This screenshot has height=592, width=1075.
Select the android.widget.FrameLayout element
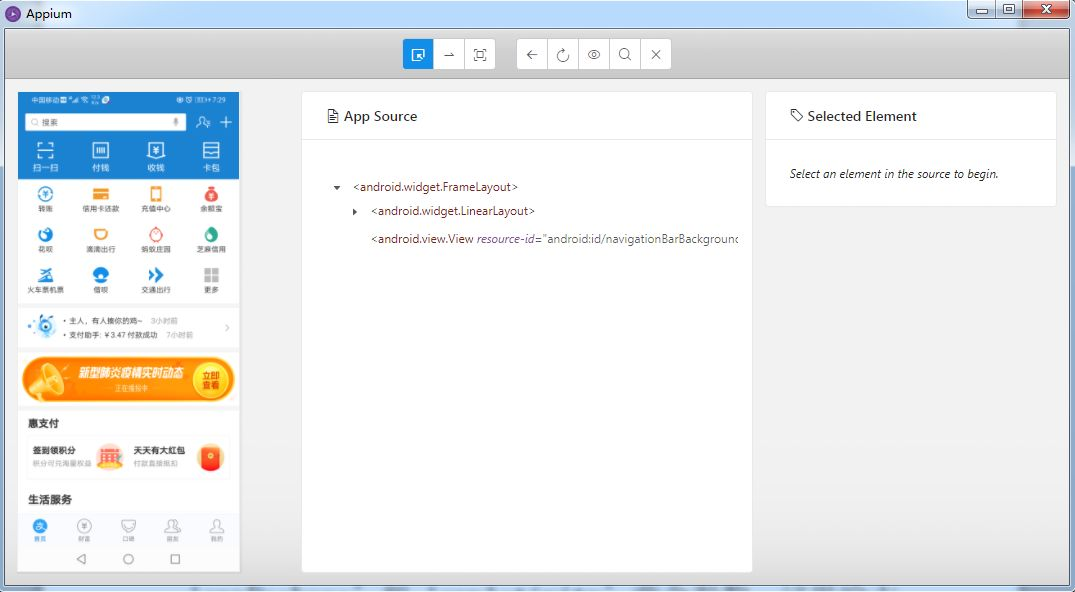pos(435,187)
